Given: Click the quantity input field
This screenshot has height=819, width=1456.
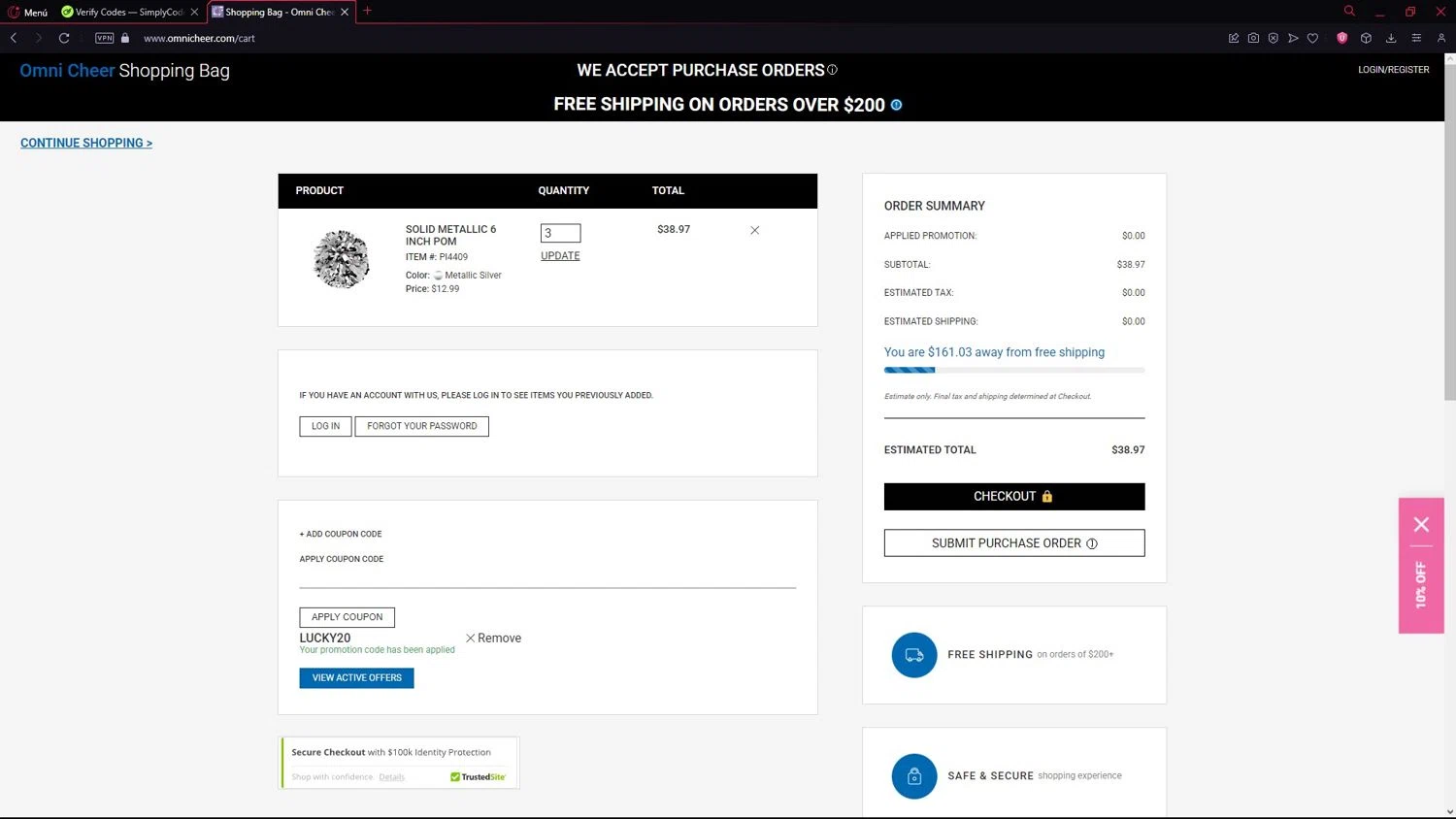Looking at the screenshot, I should 560,233.
